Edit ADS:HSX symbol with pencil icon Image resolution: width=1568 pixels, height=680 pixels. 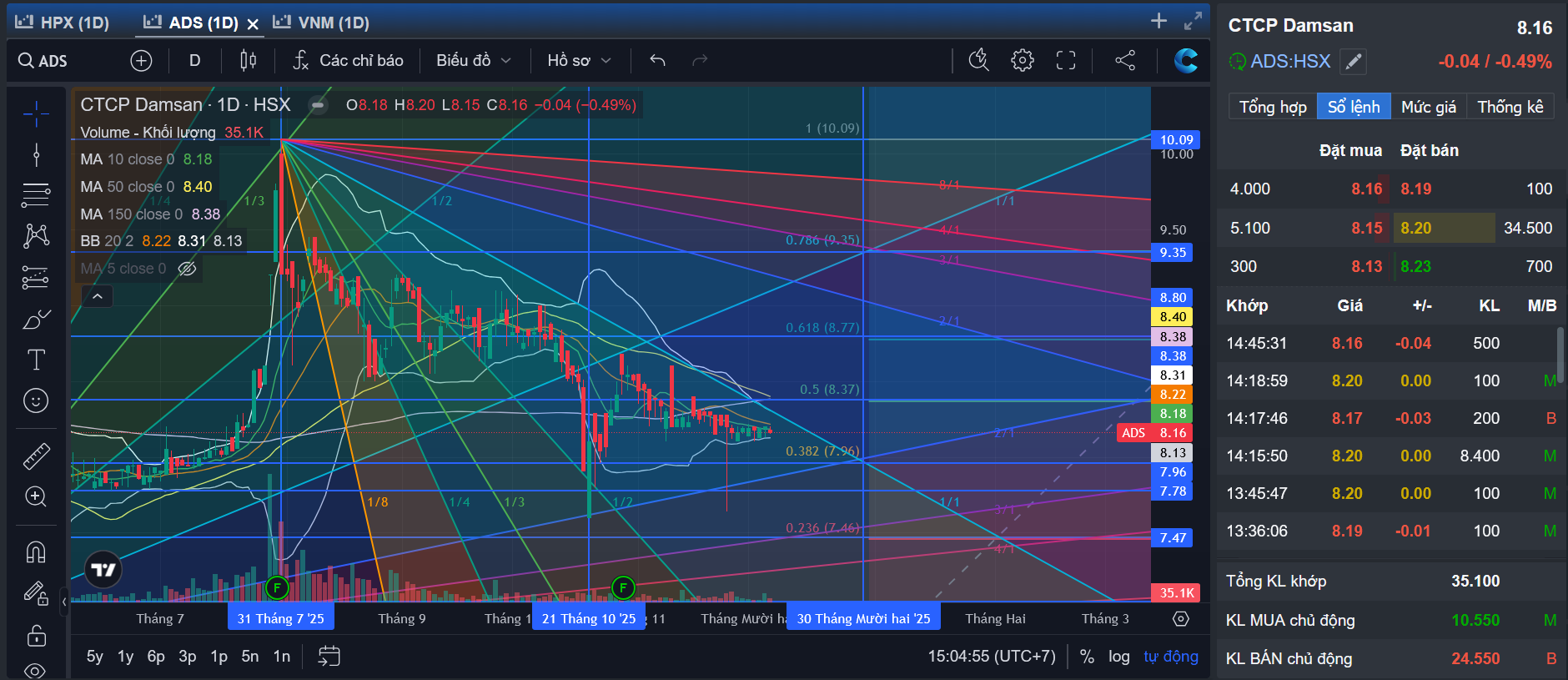(x=1353, y=61)
